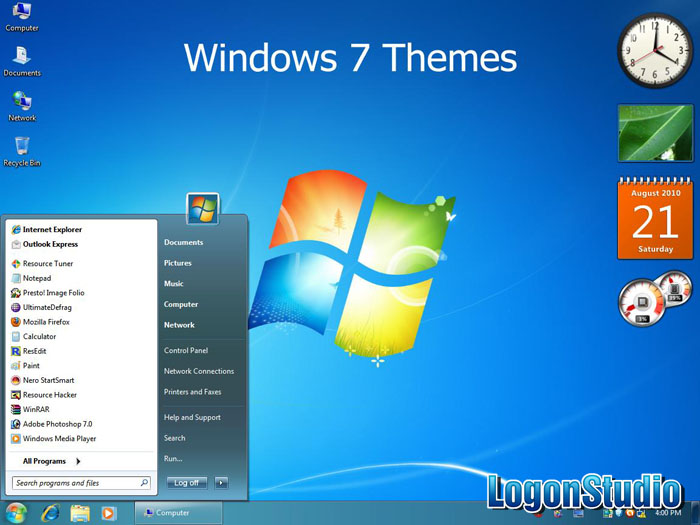
Task: Open the Computer desktop icon
Action: [21, 17]
